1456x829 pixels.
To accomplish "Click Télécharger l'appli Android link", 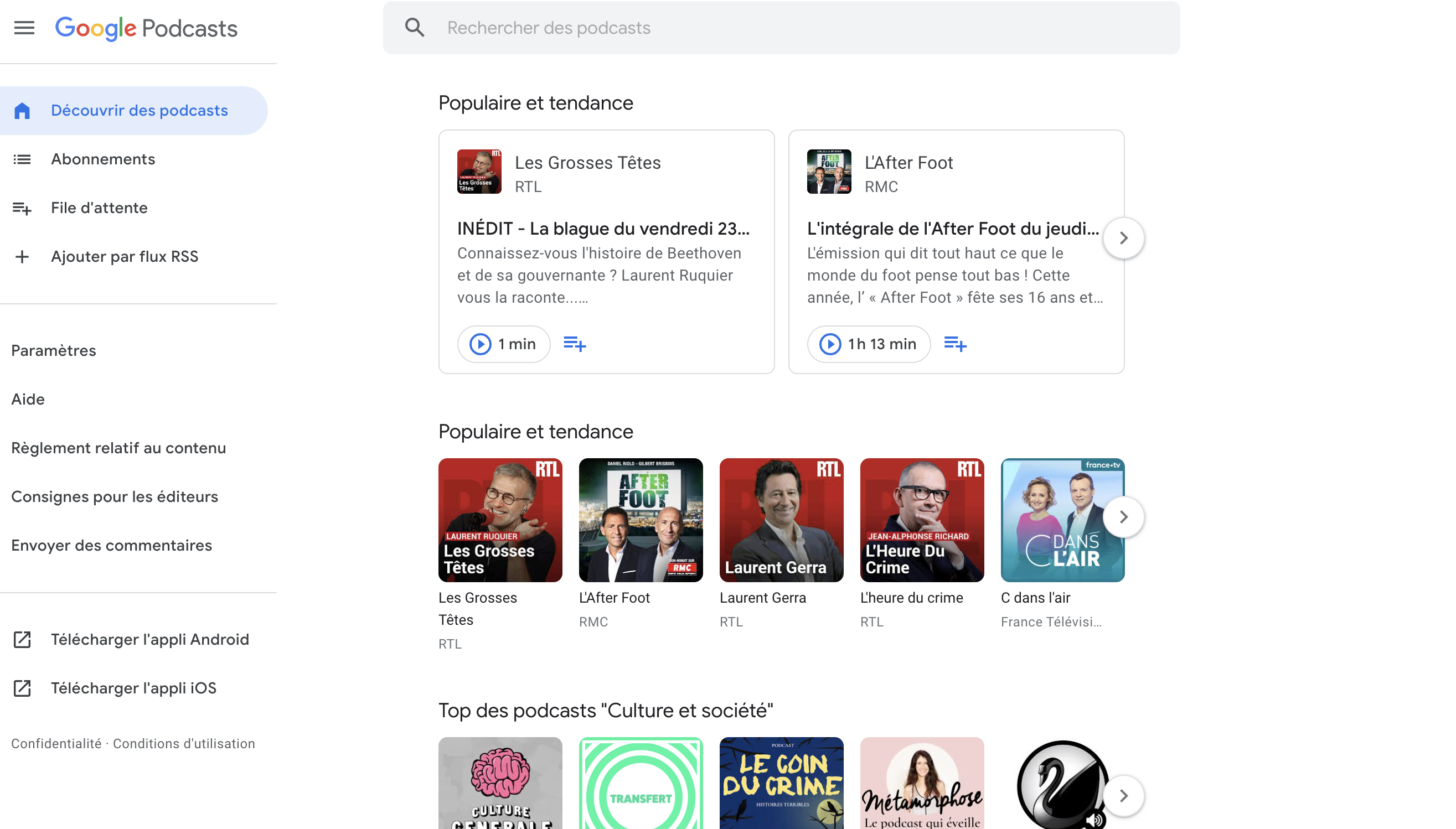I will [x=150, y=639].
